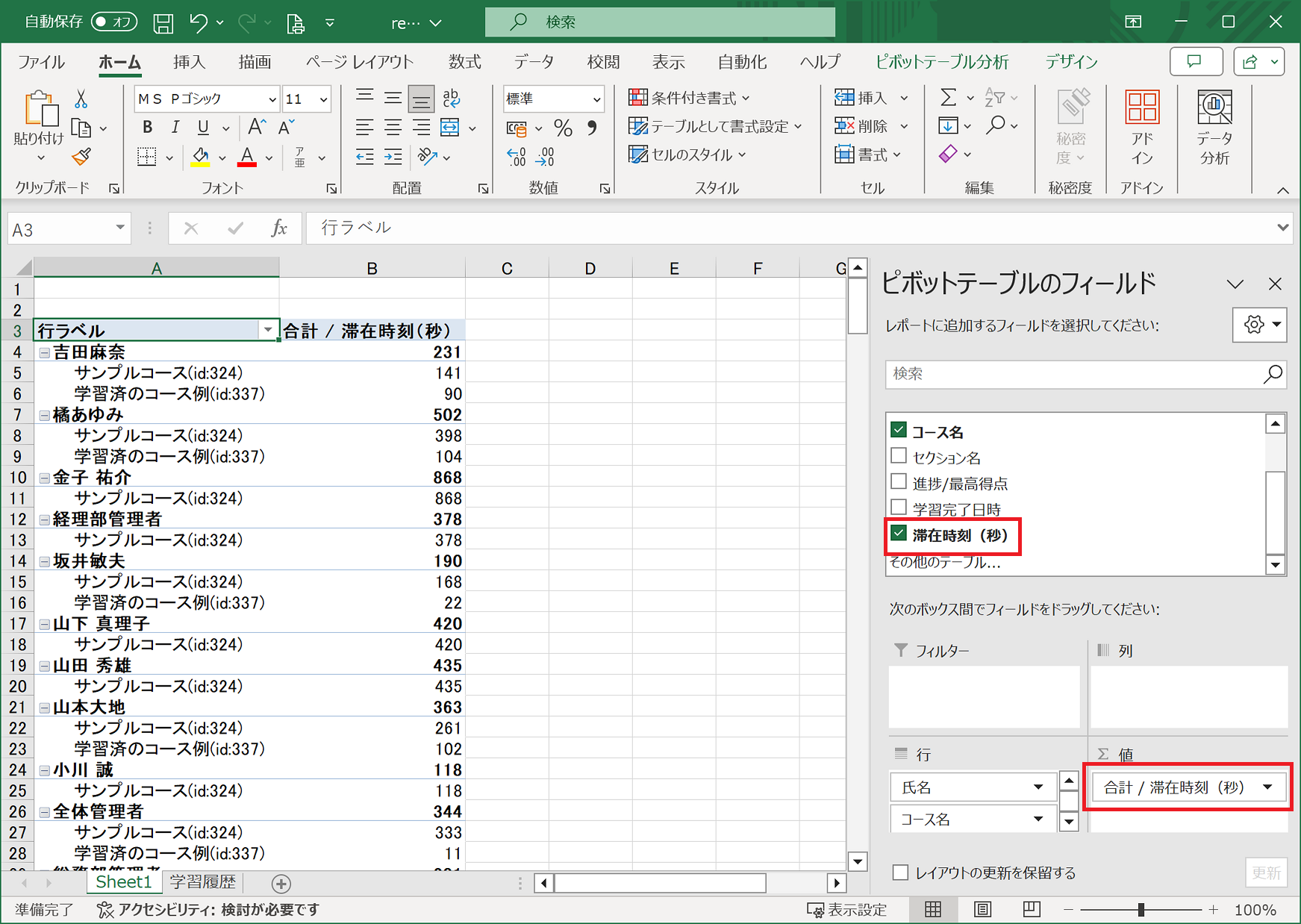Viewport: 1301px width, 924px height.
Task: Check the セクション名 field checkbox
Action: coord(899,455)
